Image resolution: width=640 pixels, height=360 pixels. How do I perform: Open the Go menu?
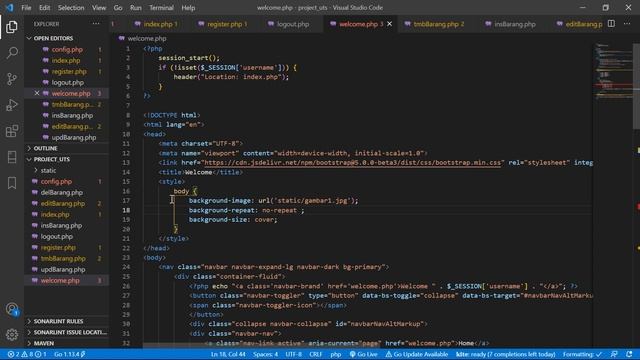click(x=118, y=8)
